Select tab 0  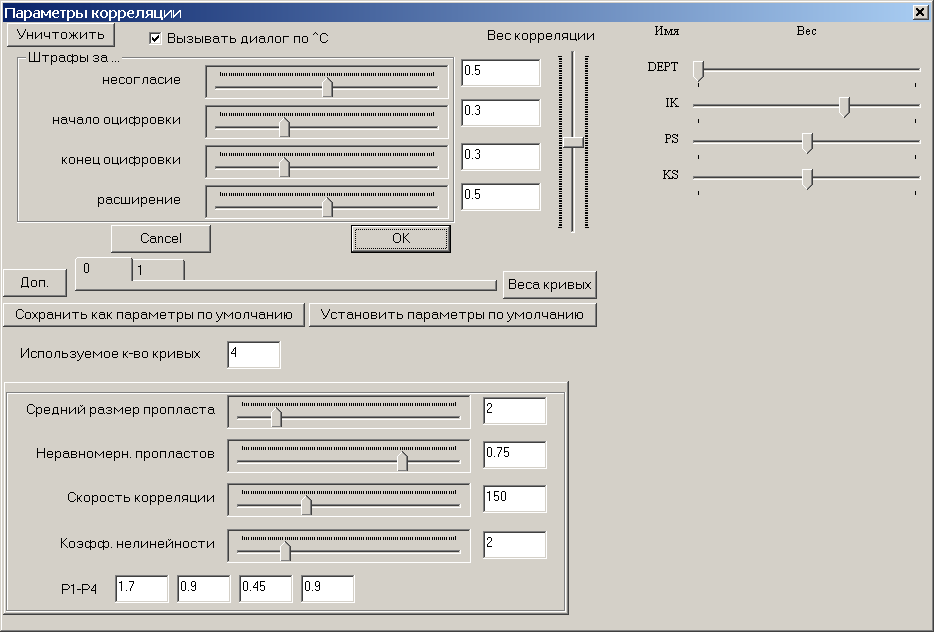pyautogui.click(x=104, y=269)
